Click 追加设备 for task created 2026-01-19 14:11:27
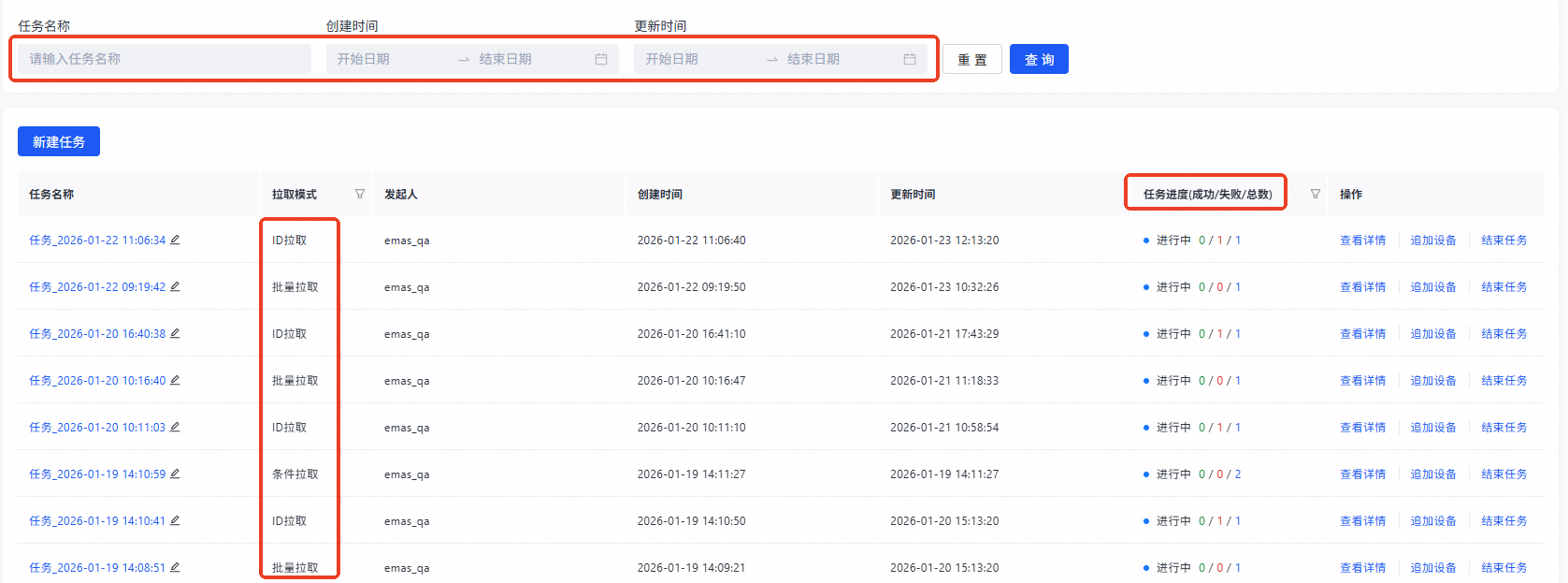1568x583 pixels. point(1433,474)
